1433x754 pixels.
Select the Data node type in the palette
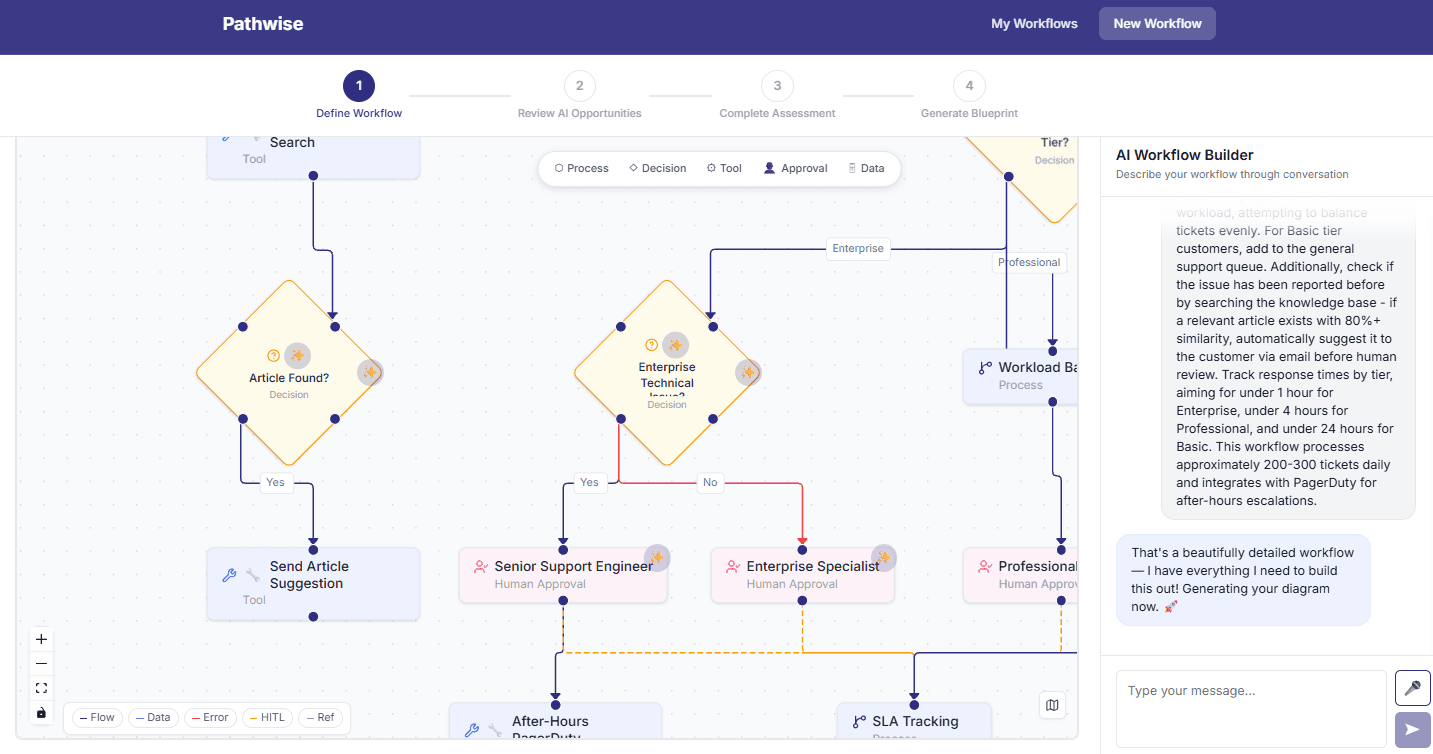(x=866, y=168)
